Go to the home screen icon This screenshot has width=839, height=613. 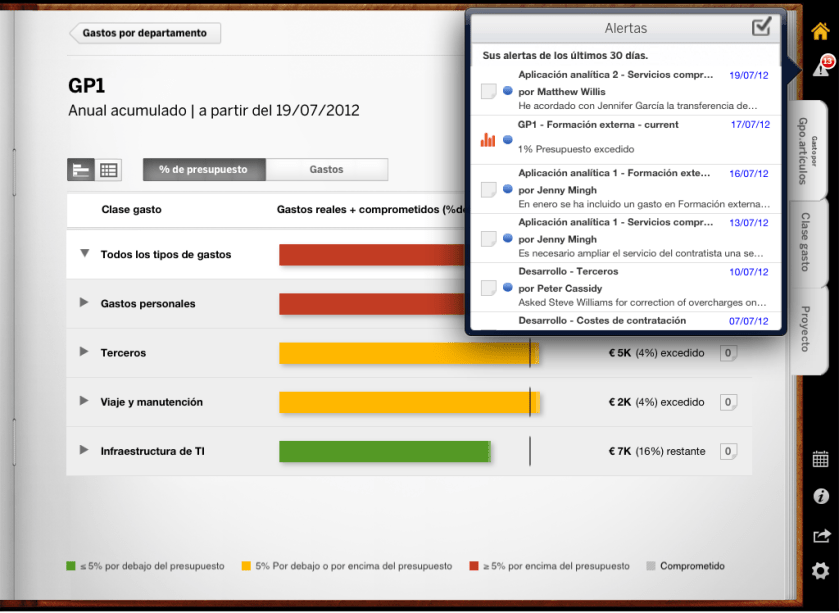[820, 31]
